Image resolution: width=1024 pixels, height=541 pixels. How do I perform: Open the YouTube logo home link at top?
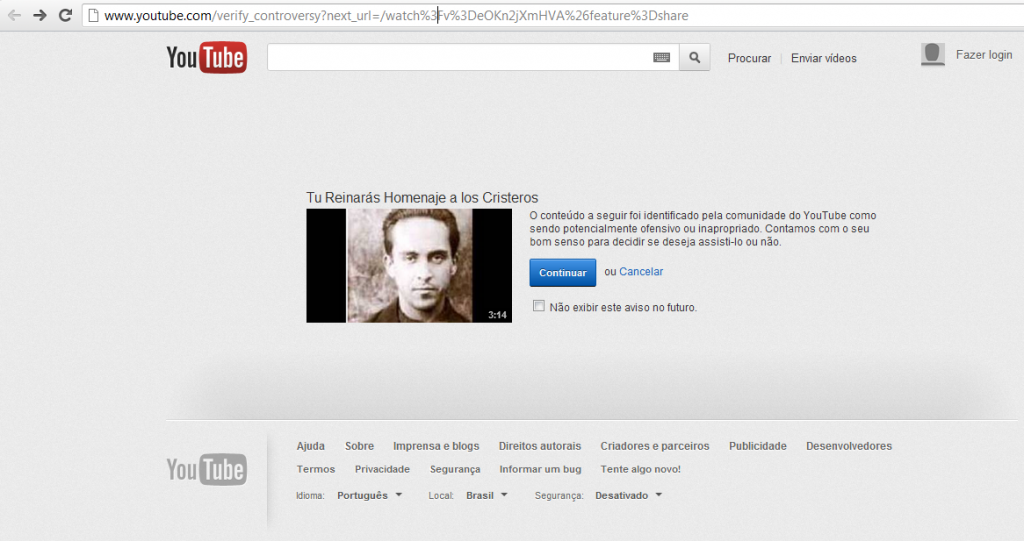(x=206, y=57)
